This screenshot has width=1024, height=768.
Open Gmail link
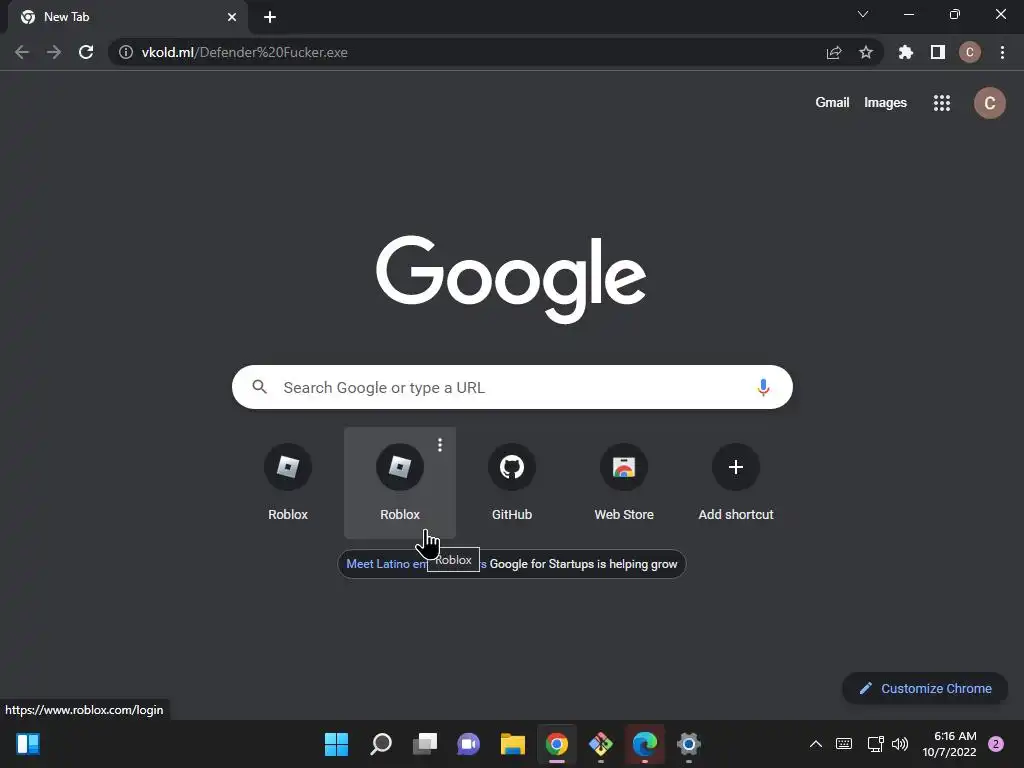click(x=832, y=103)
